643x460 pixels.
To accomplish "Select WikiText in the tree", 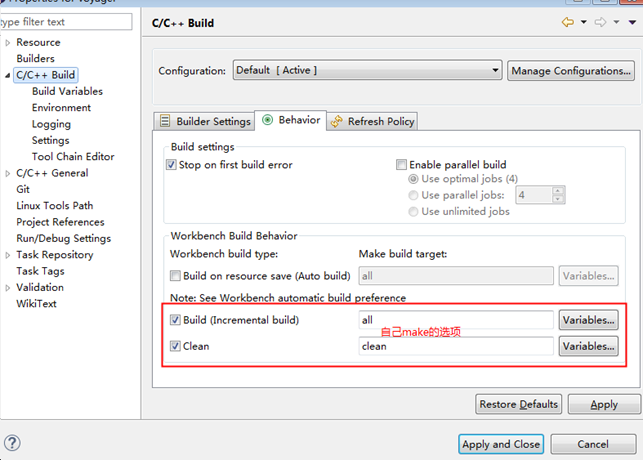I will (x=36, y=304).
